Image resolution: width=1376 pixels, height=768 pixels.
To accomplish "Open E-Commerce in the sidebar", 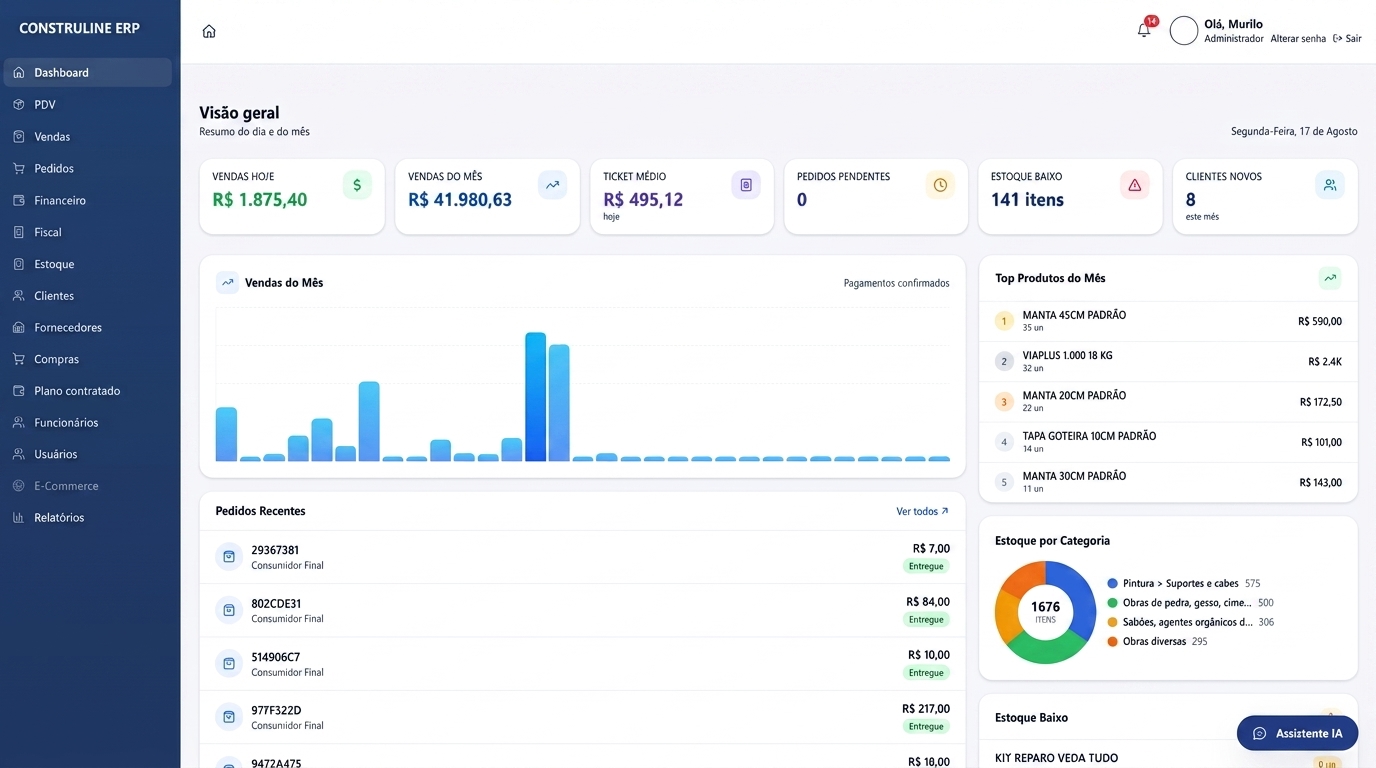I will pos(88,486).
